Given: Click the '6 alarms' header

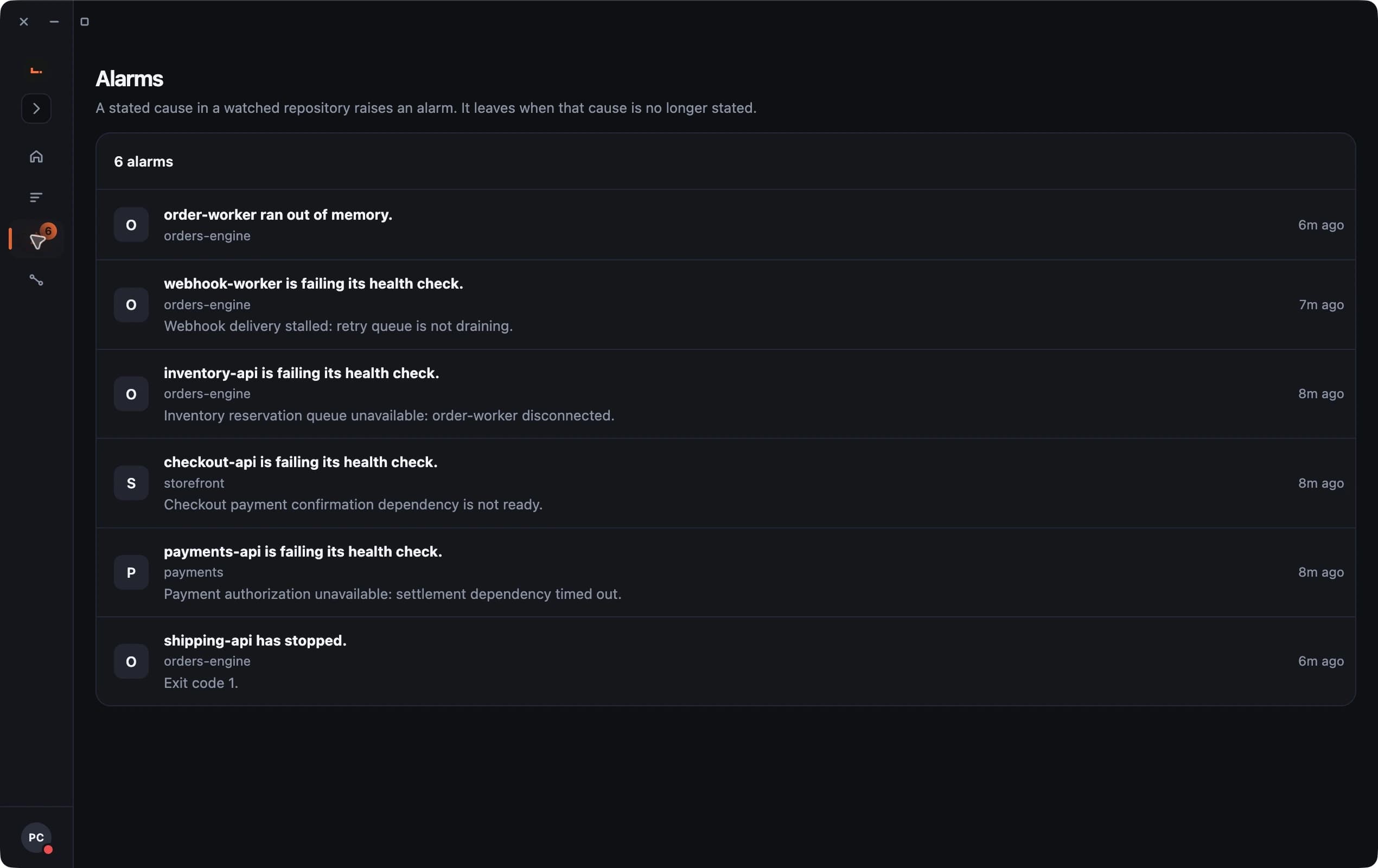Looking at the screenshot, I should coord(144,162).
